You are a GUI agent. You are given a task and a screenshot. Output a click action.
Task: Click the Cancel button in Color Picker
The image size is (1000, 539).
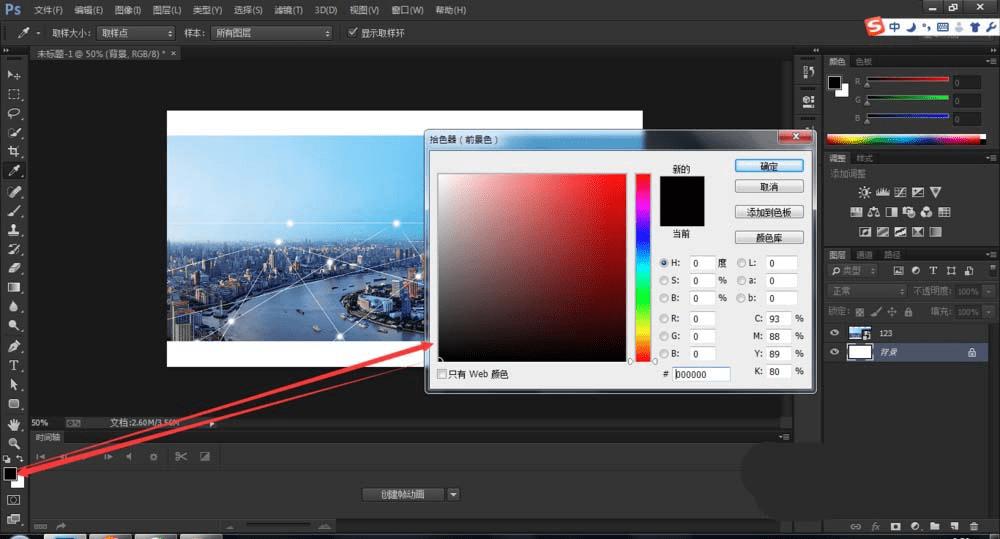click(x=769, y=186)
